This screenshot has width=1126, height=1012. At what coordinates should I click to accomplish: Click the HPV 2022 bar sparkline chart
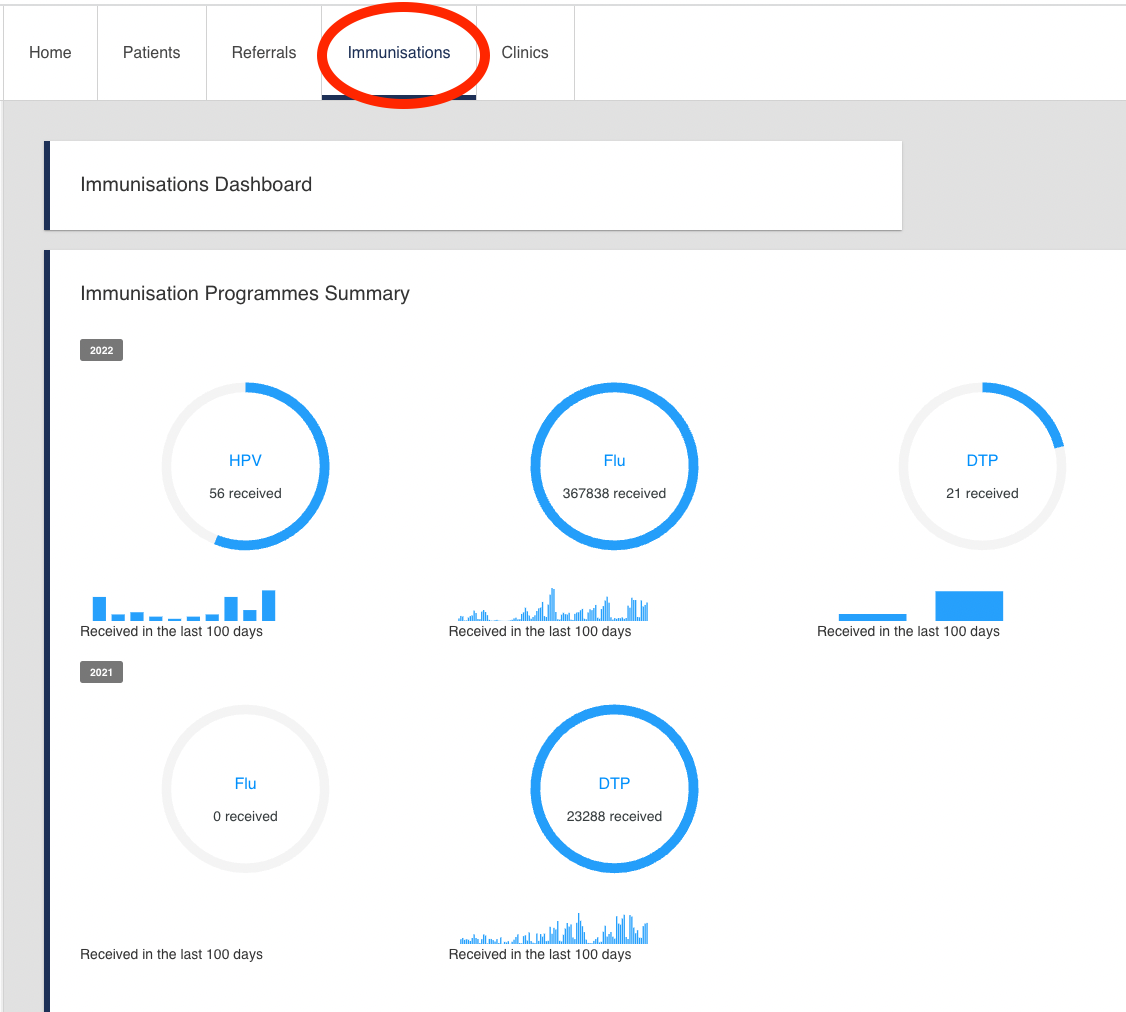(x=183, y=607)
